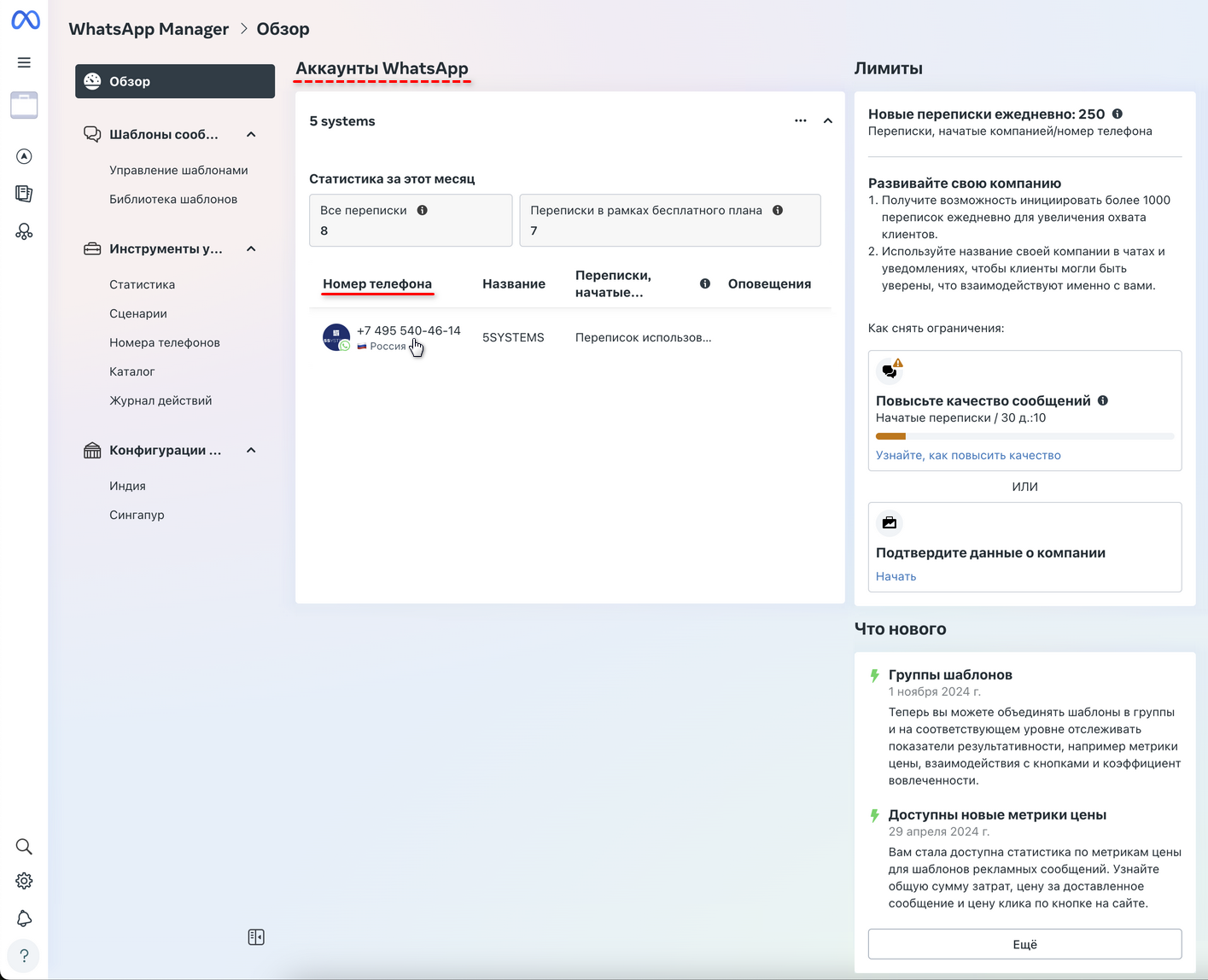Viewport: 1208px width, 980px height.
Task: Open the settings gear icon
Action: pos(24,881)
